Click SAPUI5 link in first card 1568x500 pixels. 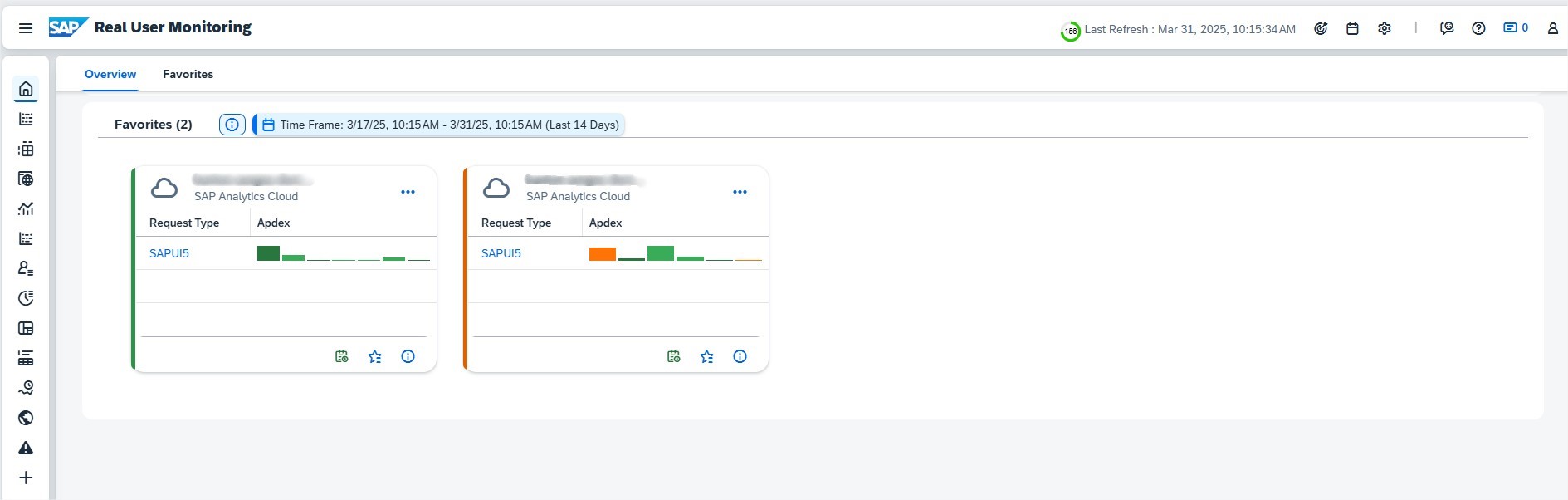169,253
